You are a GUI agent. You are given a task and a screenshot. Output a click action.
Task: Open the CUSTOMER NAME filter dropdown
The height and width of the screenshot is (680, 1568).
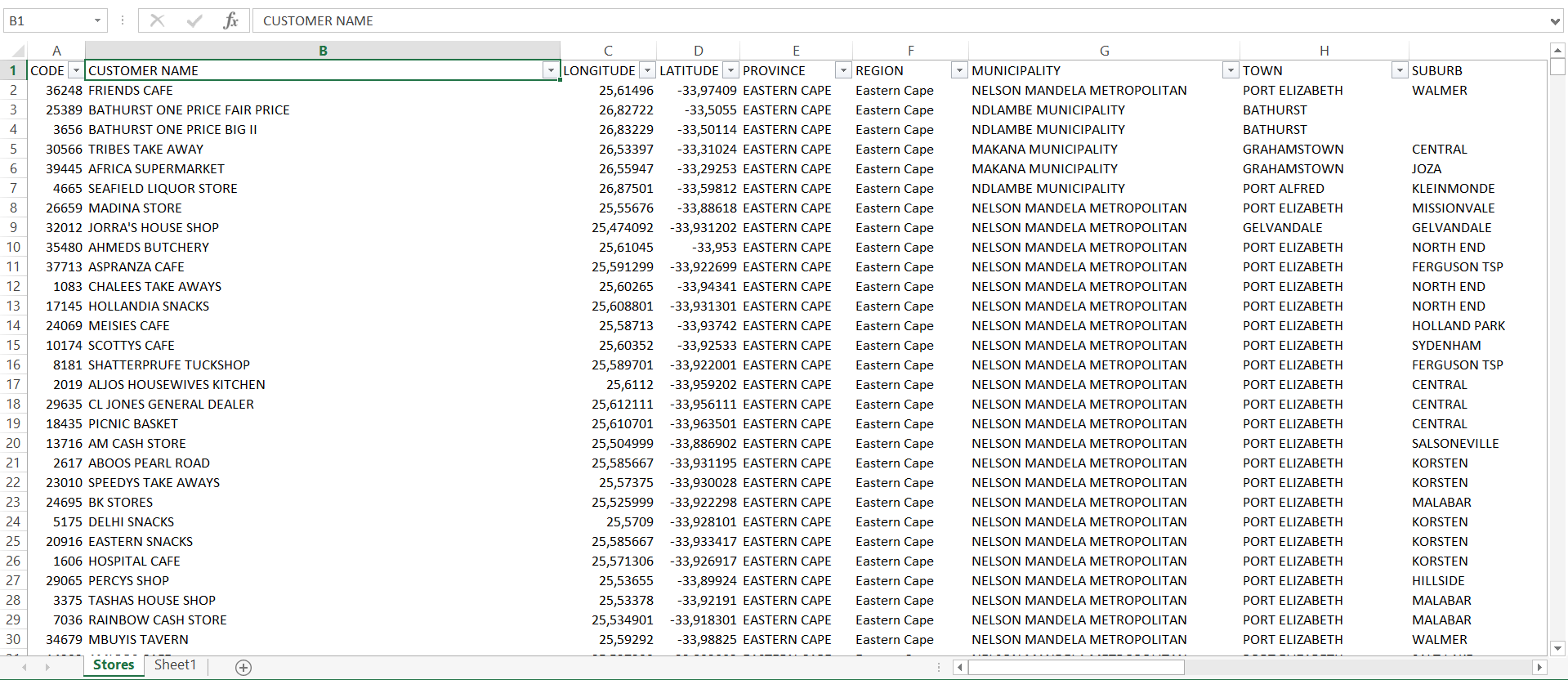551,71
